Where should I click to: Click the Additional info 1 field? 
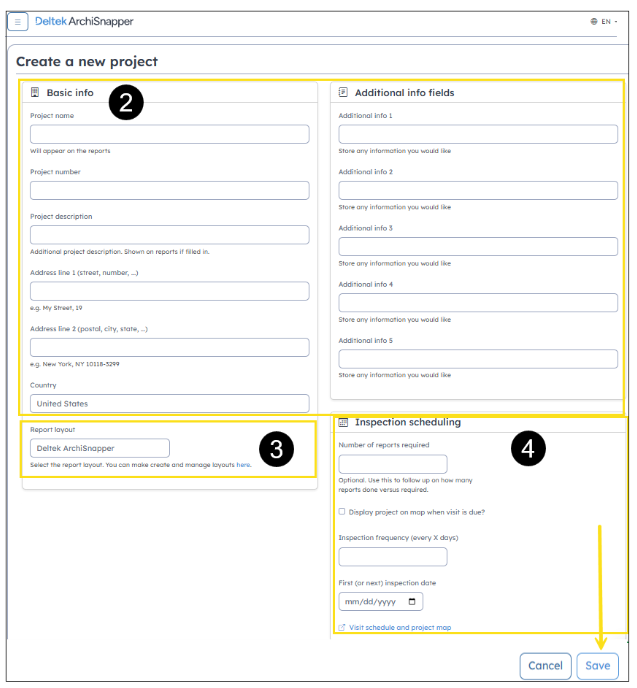(478, 134)
